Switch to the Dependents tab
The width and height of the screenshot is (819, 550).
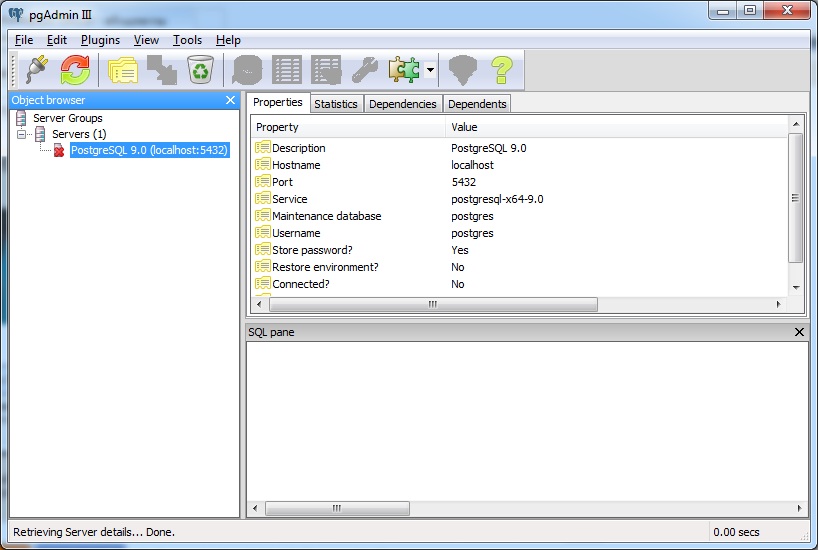477,104
